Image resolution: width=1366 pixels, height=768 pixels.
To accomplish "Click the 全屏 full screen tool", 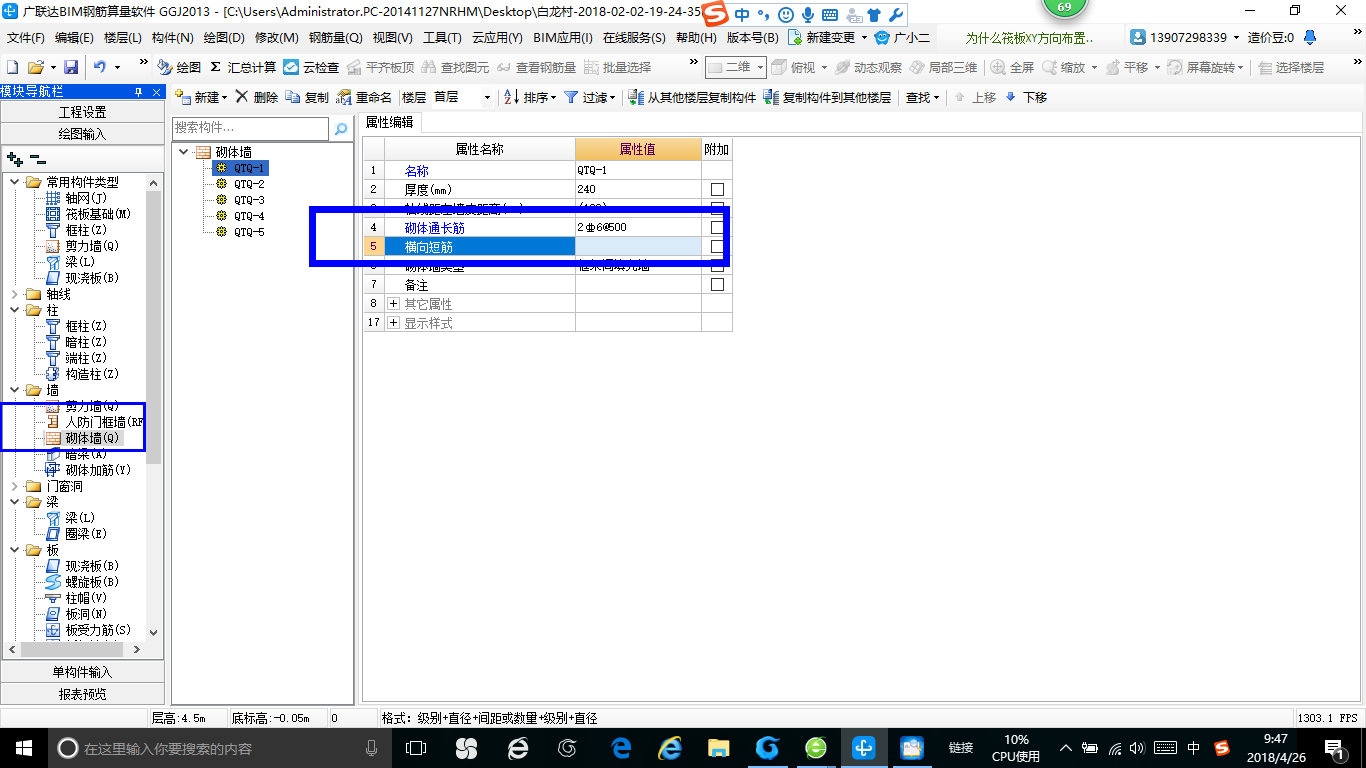I will (x=1012, y=67).
